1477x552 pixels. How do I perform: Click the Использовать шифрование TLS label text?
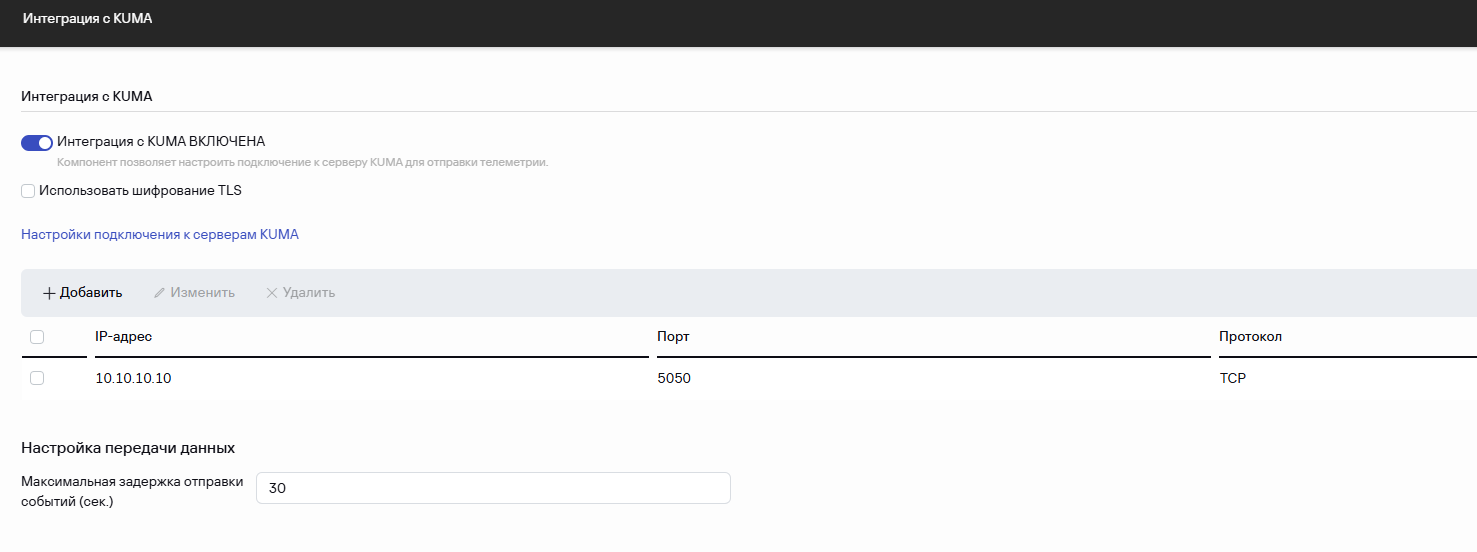140,191
